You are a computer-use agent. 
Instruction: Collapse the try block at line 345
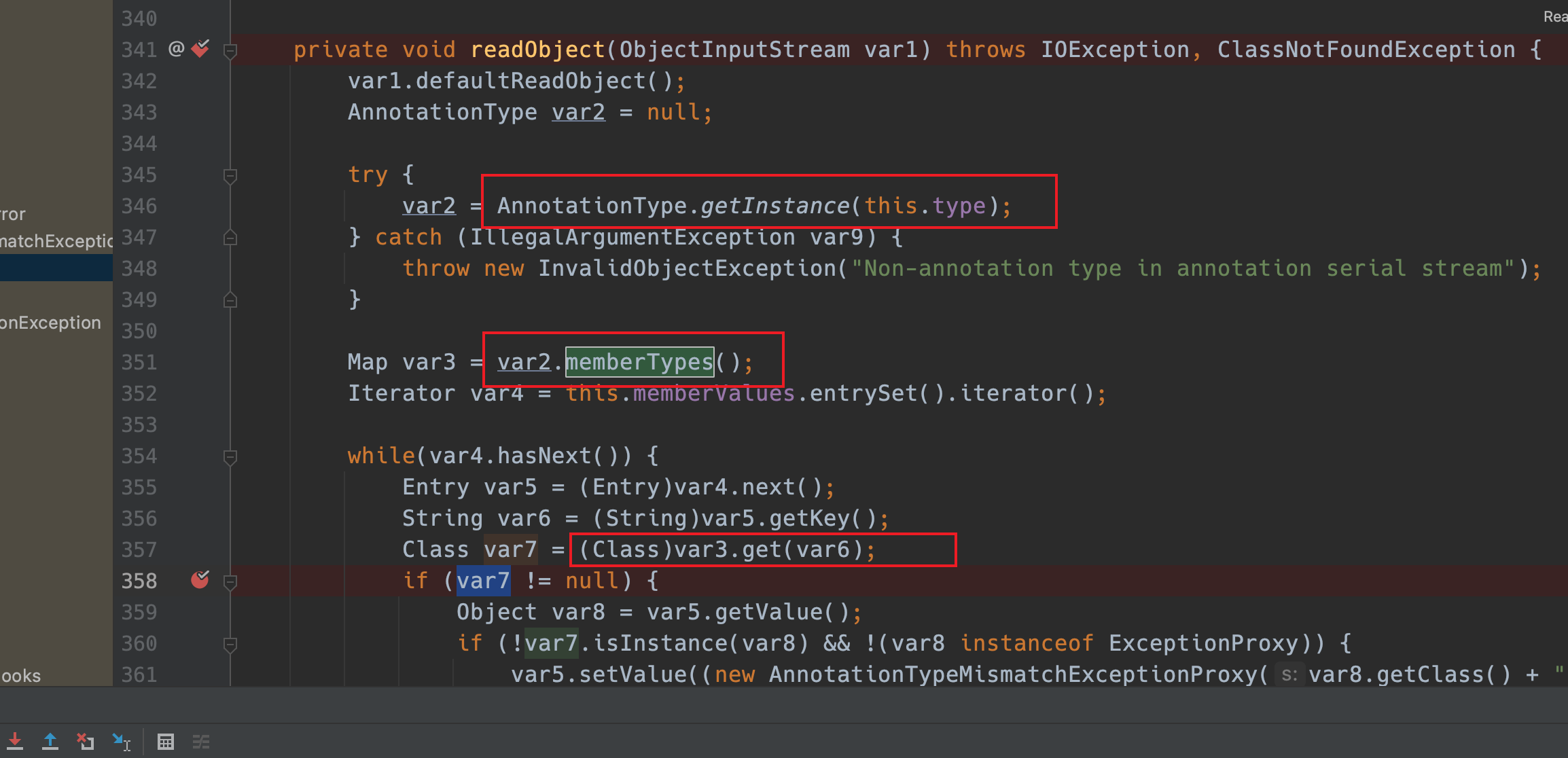tap(230, 176)
